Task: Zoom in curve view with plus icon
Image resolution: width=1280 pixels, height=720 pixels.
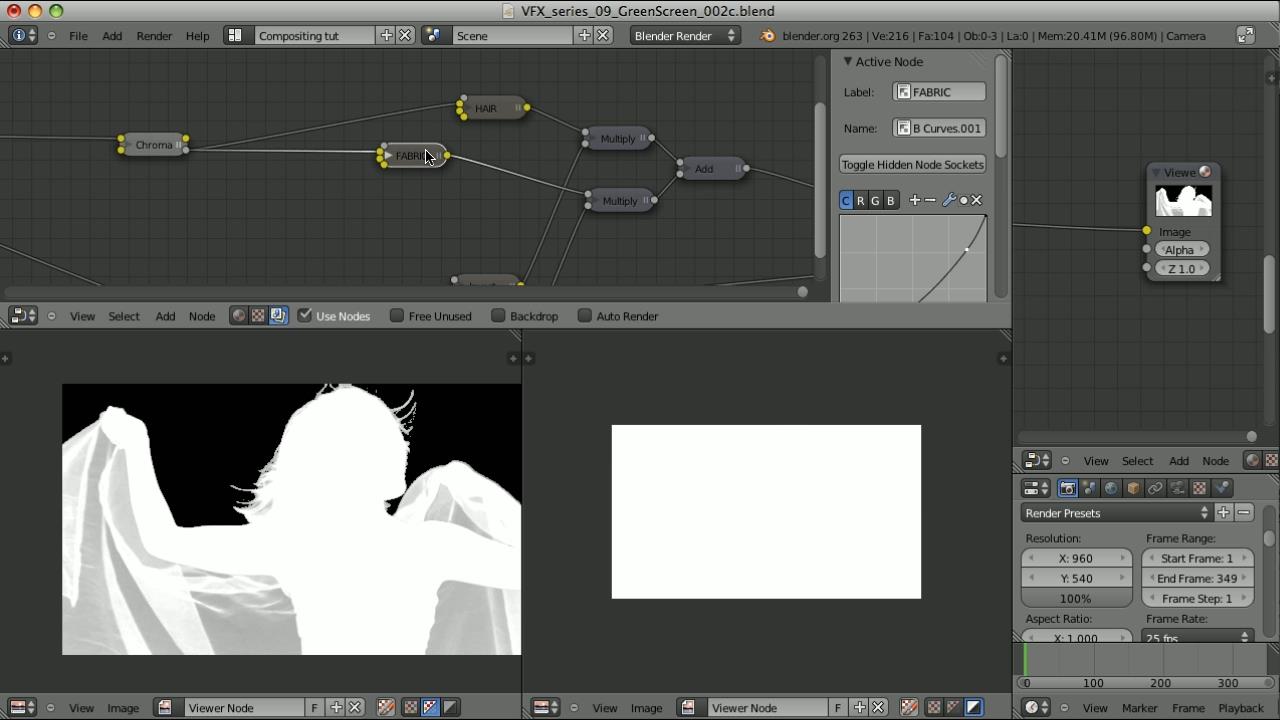Action: pyautogui.click(x=914, y=200)
